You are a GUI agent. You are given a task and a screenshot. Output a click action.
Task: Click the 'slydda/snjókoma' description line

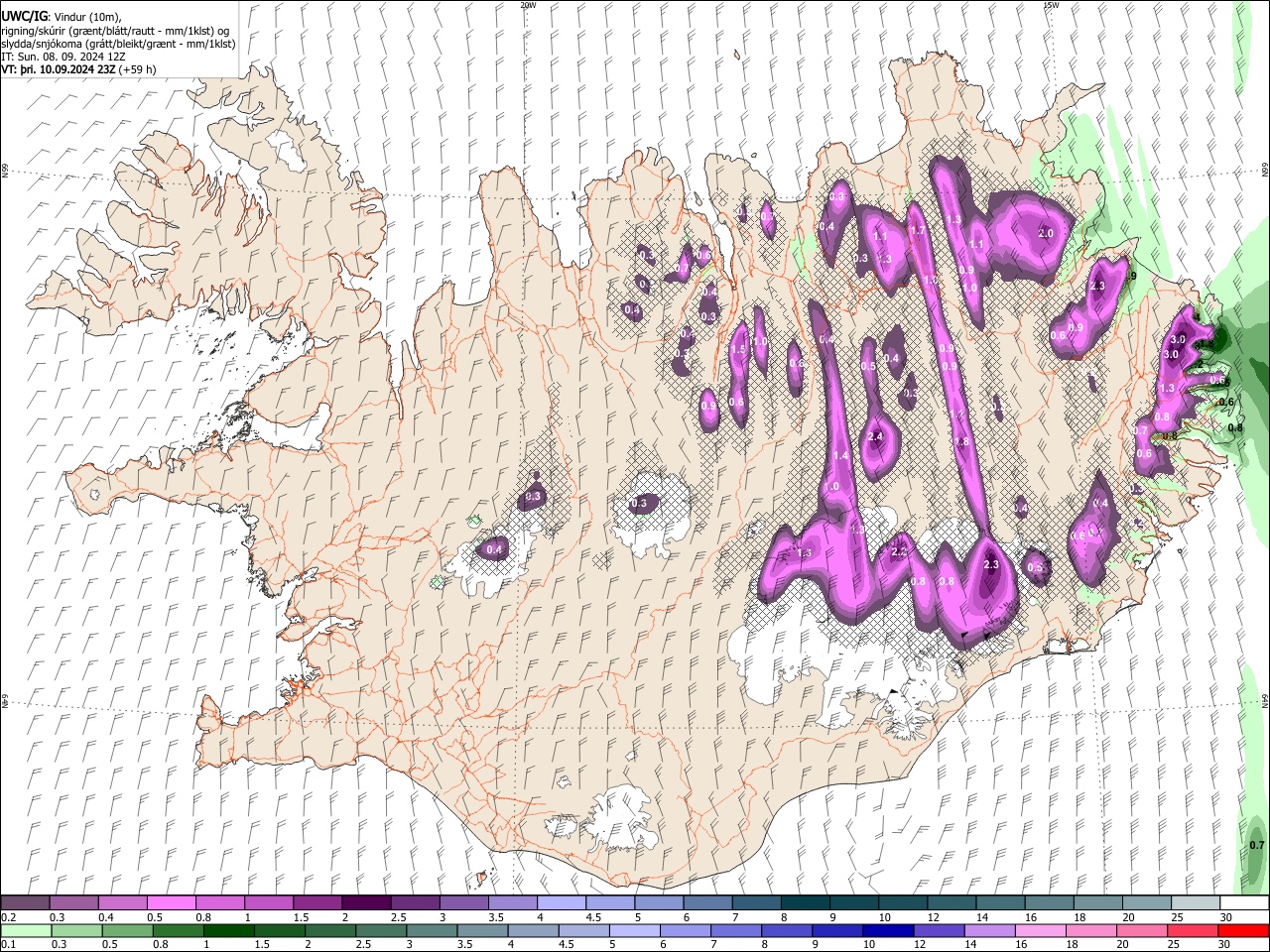[x=118, y=44]
